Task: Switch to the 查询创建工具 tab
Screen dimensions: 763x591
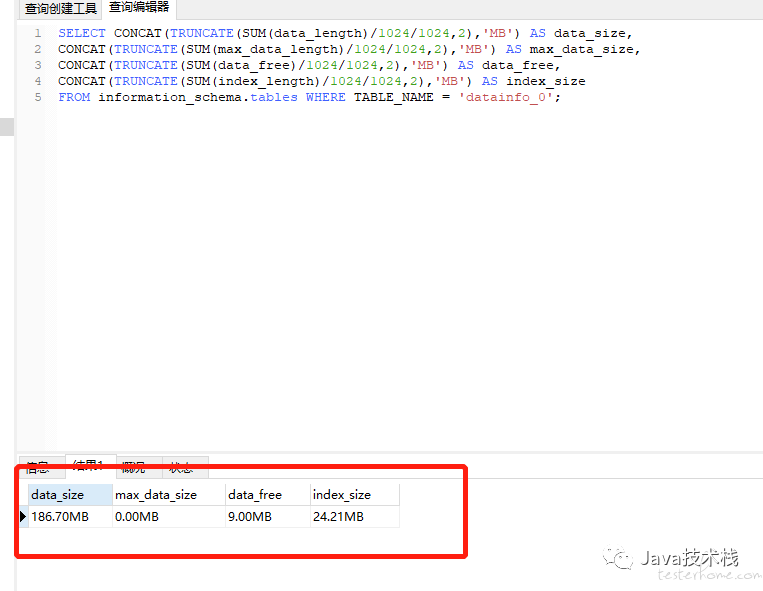Action: [x=60, y=9]
